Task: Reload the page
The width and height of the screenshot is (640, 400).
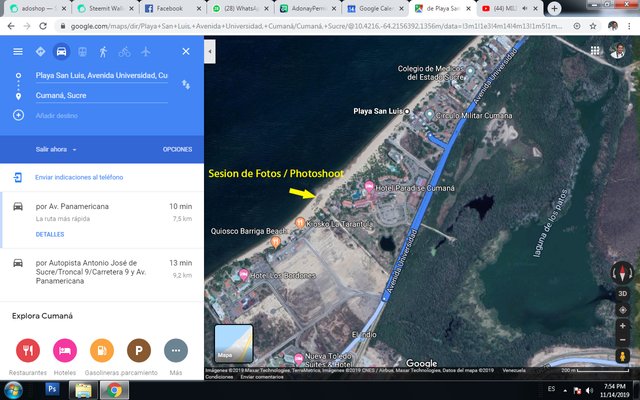Action: [43, 26]
